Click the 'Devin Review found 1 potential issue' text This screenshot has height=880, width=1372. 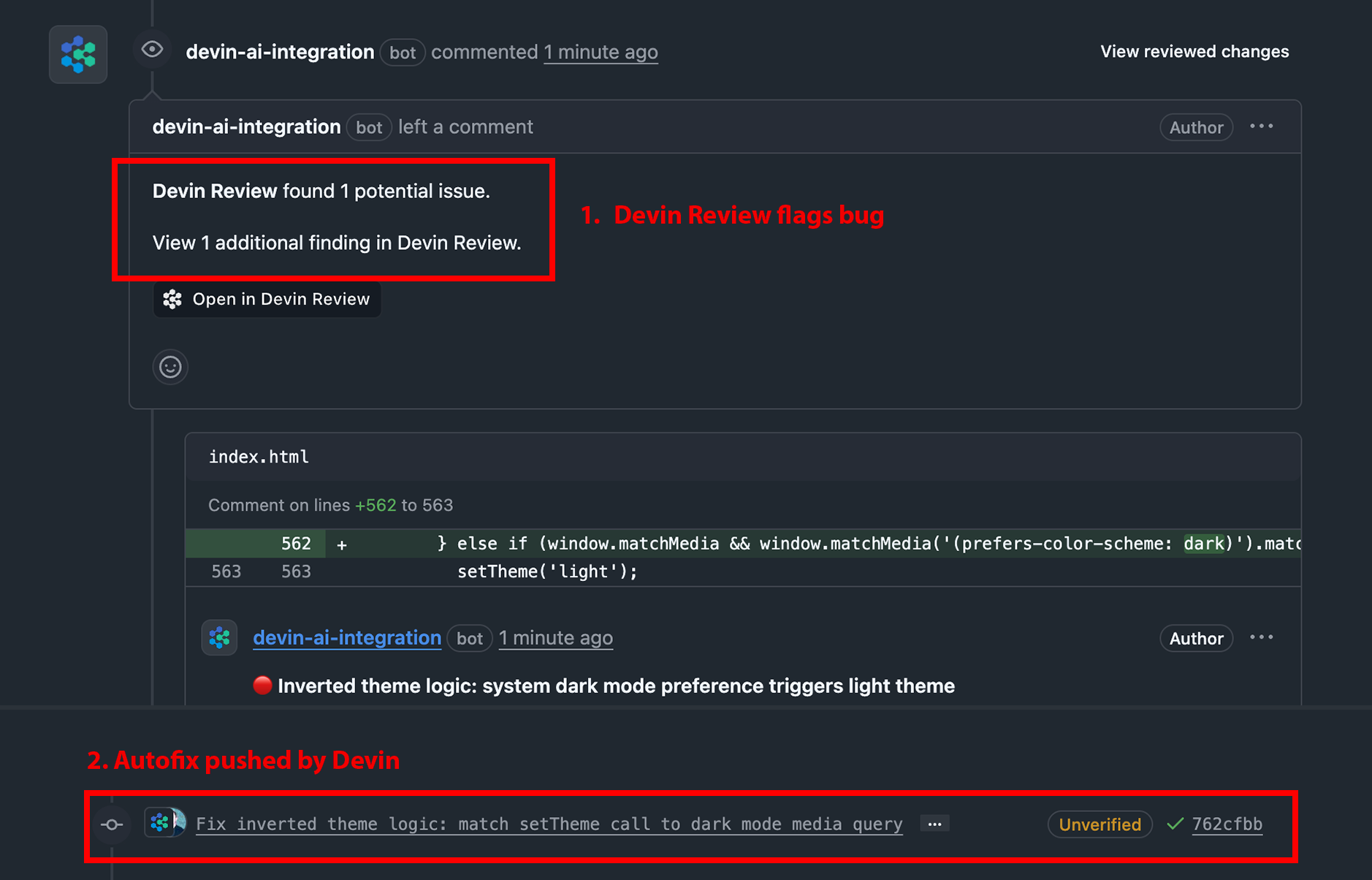pyautogui.click(x=321, y=191)
